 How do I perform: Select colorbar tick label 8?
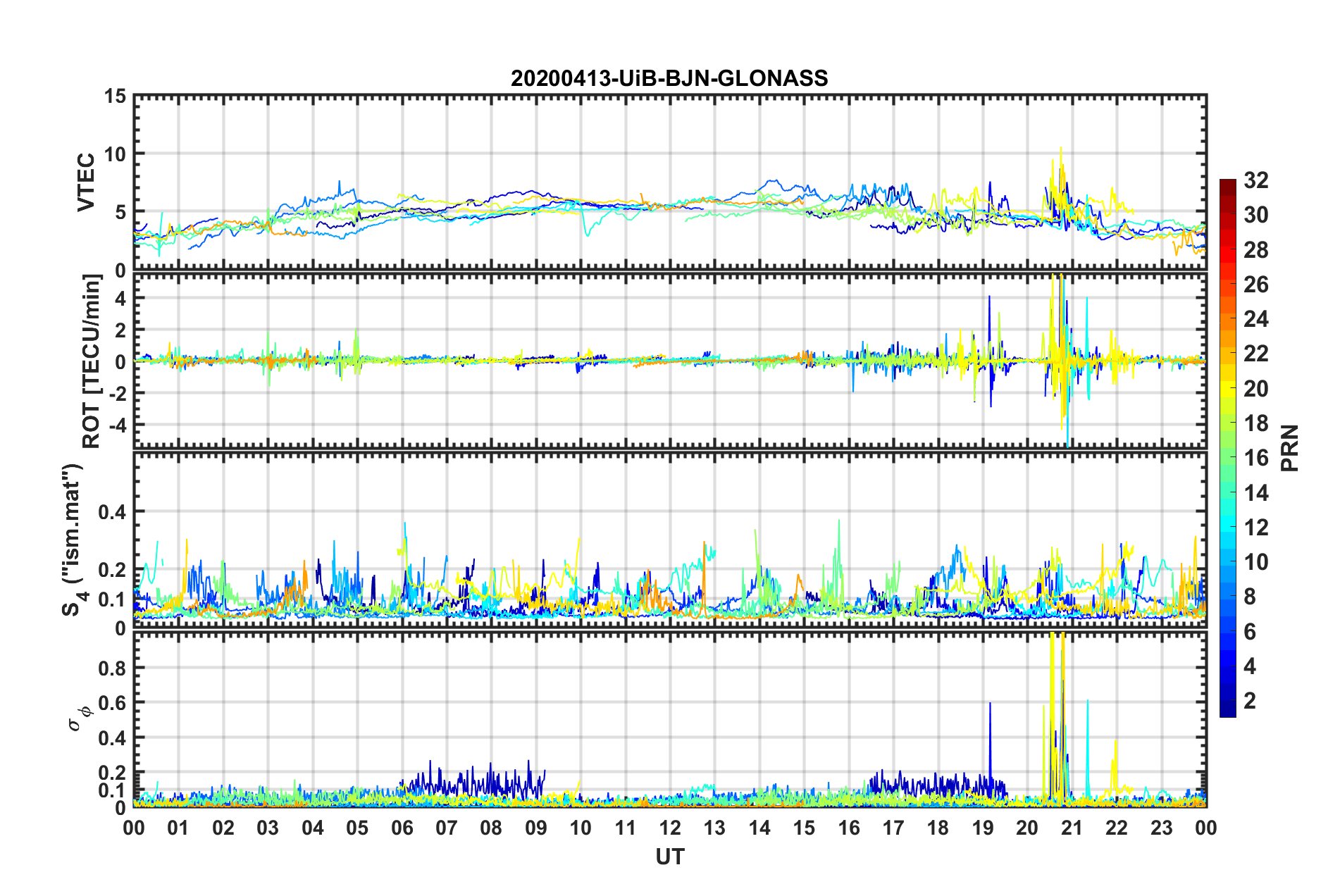click(1250, 597)
